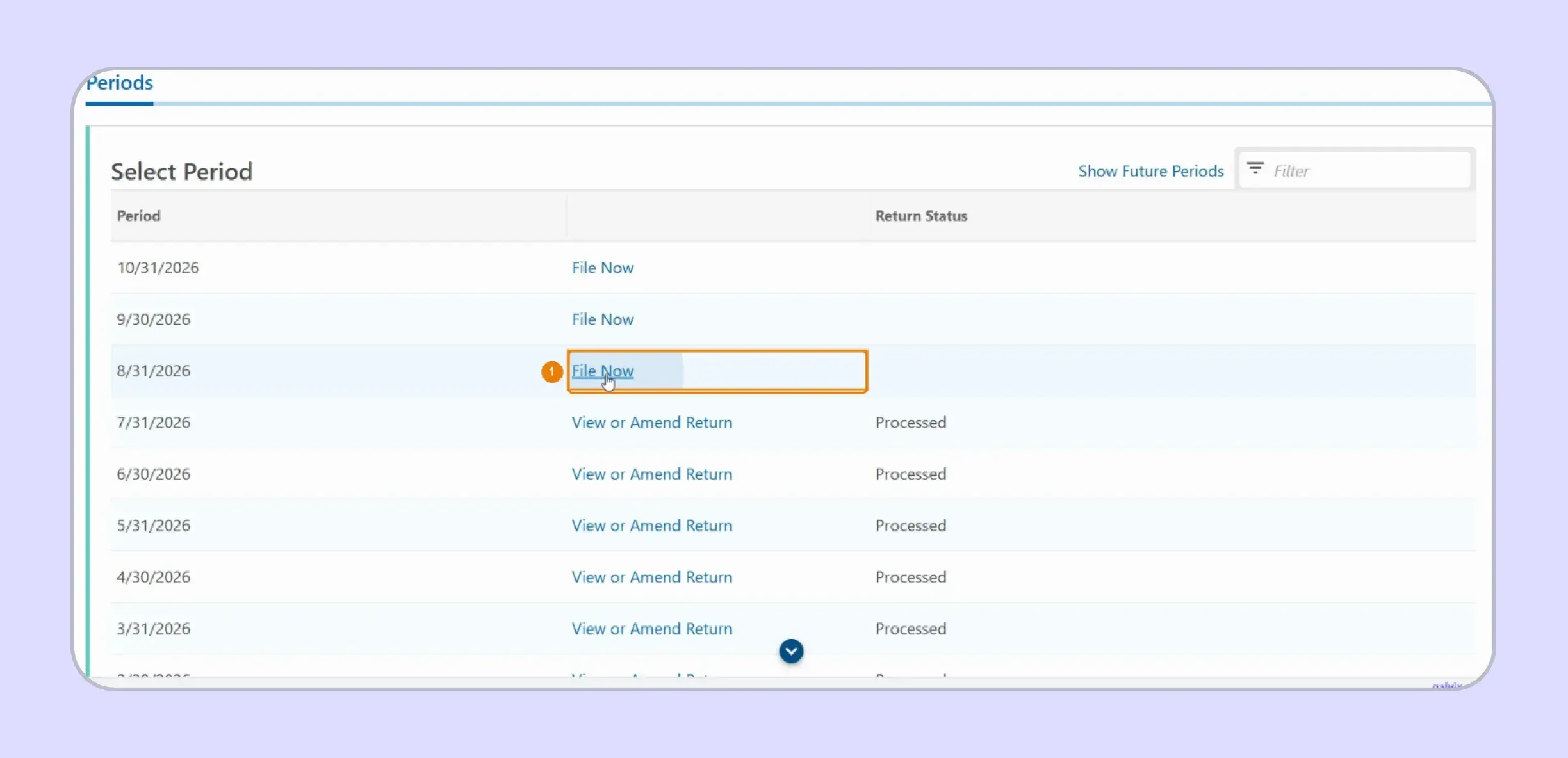Click Show Future Periods link

1150,171
